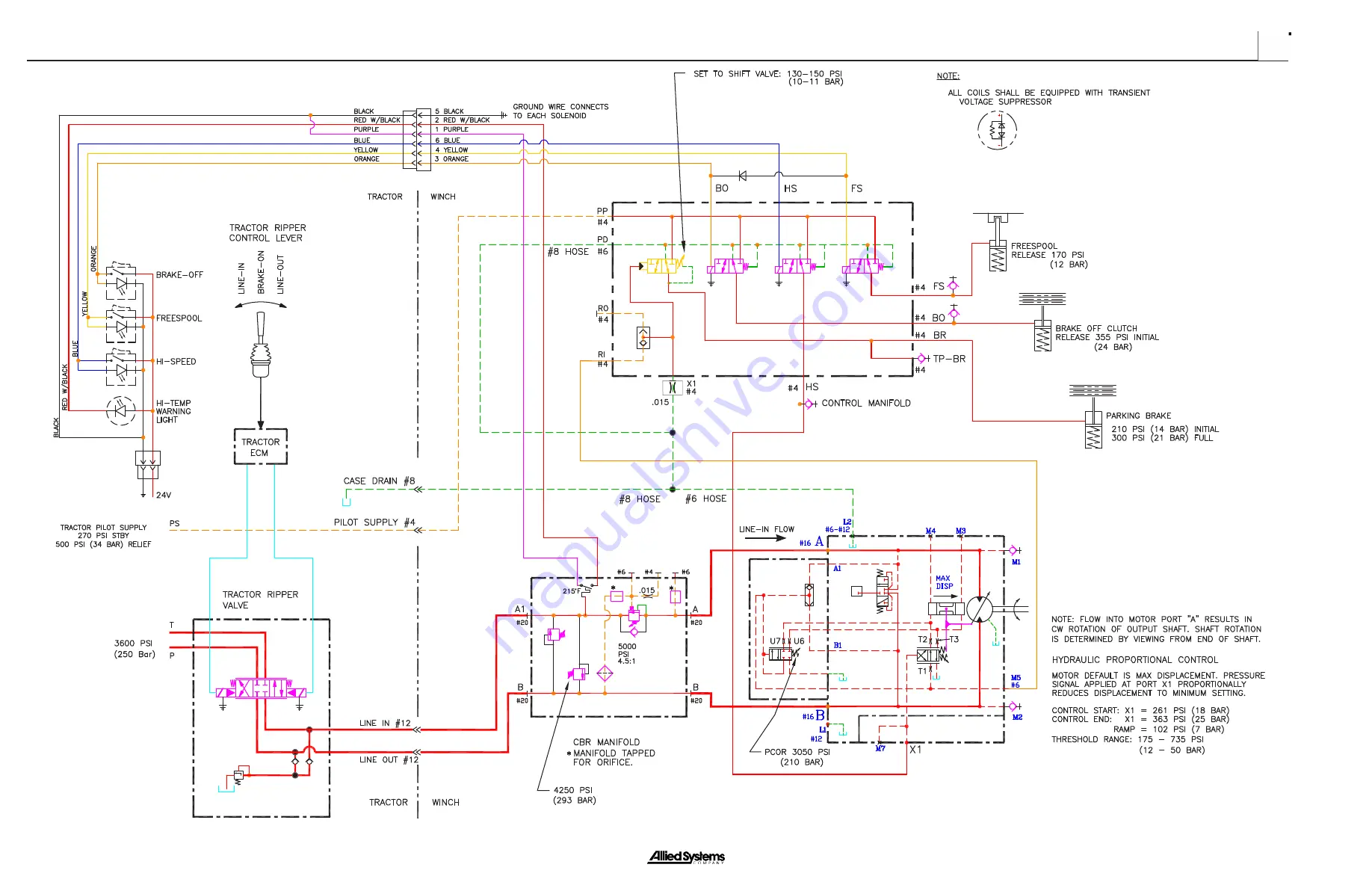
Task: Click the BRAKE-OFF switch symbol
Action: click(120, 280)
